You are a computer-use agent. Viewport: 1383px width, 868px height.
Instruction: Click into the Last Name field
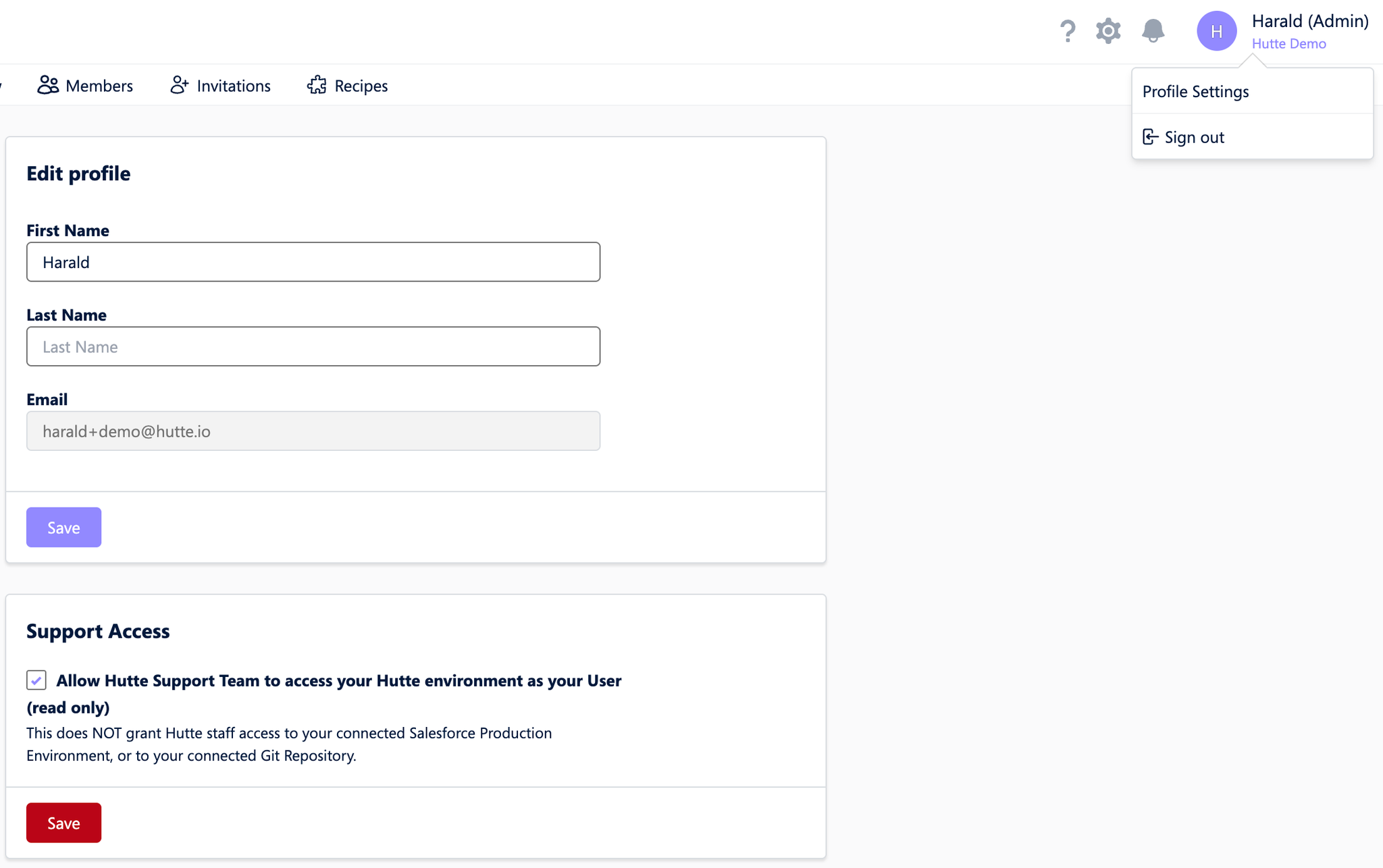tap(313, 346)
